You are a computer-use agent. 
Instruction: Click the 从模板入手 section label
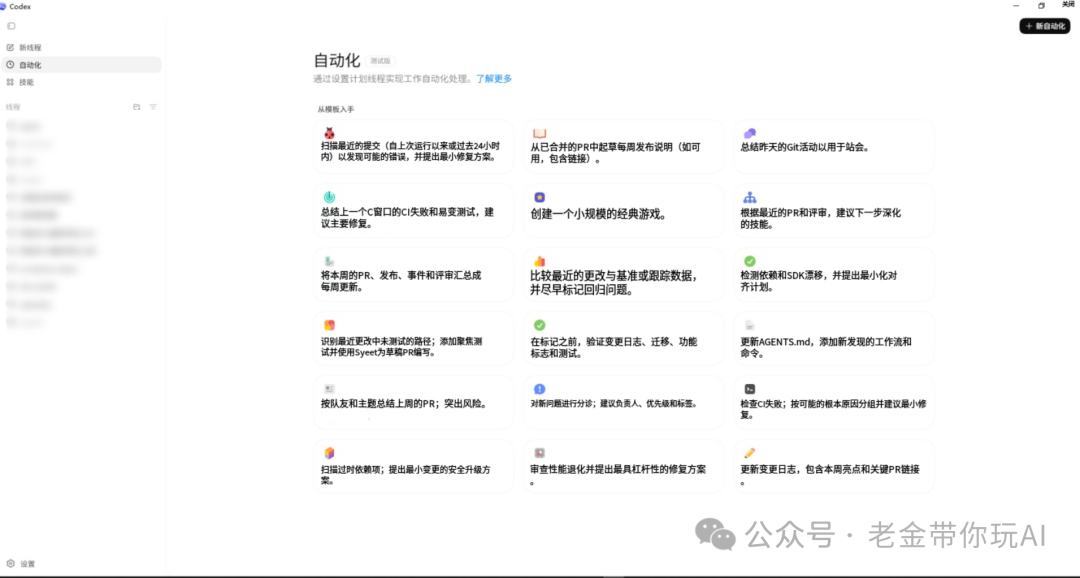[335, 110]
